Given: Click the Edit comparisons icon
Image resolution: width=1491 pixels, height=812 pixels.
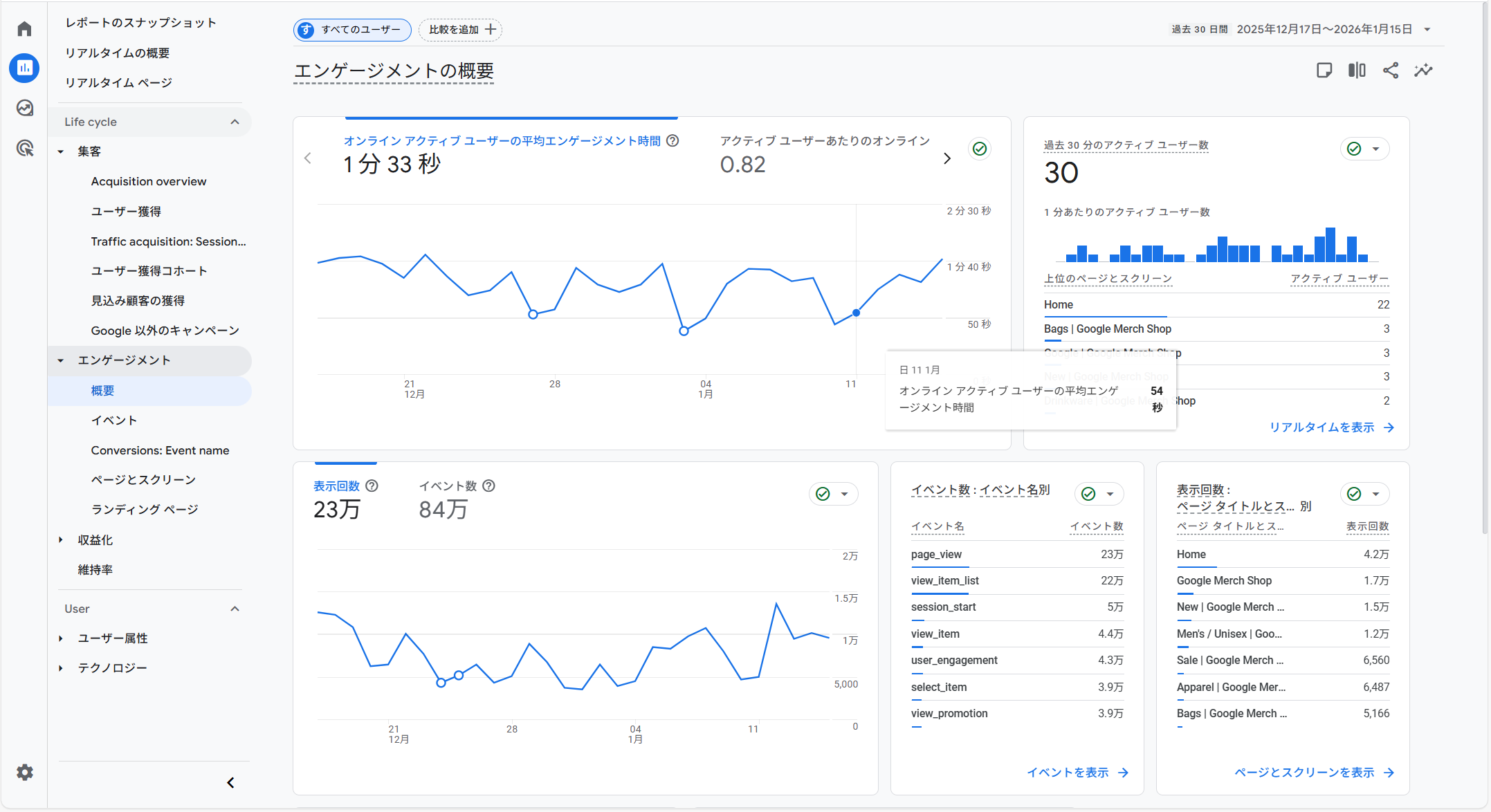Looking at the screenshot, I should pyautogui.click(x=1357, y=71).
